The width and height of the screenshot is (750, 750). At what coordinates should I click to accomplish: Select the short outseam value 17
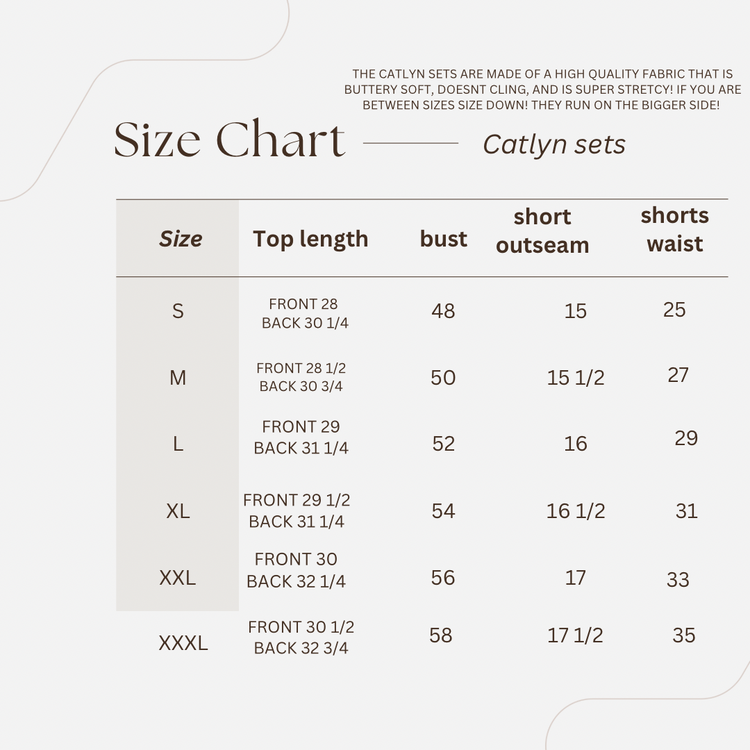pyautogui.click(x=576, y=578)
